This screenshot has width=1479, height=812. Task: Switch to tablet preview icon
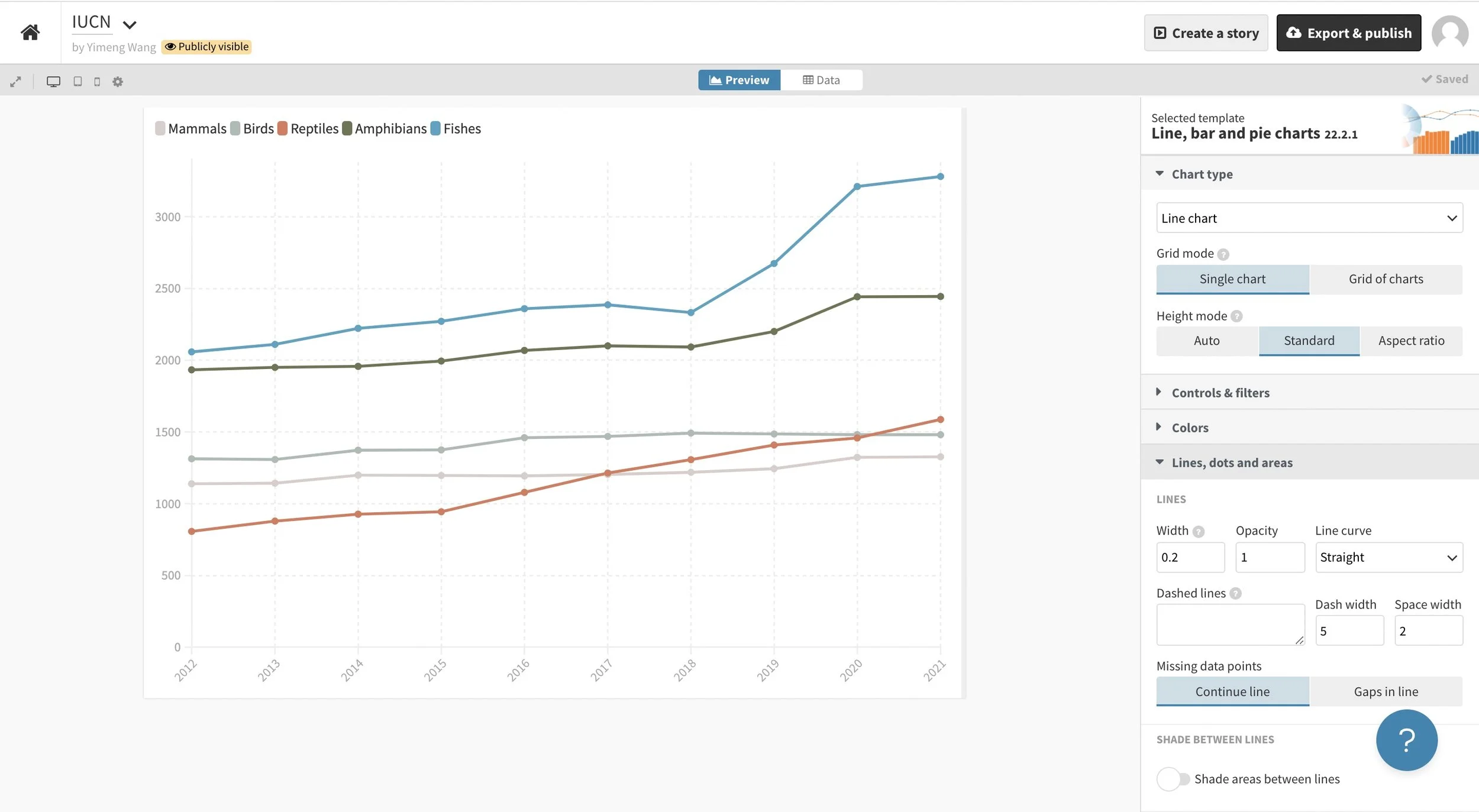tap(77, 82)
